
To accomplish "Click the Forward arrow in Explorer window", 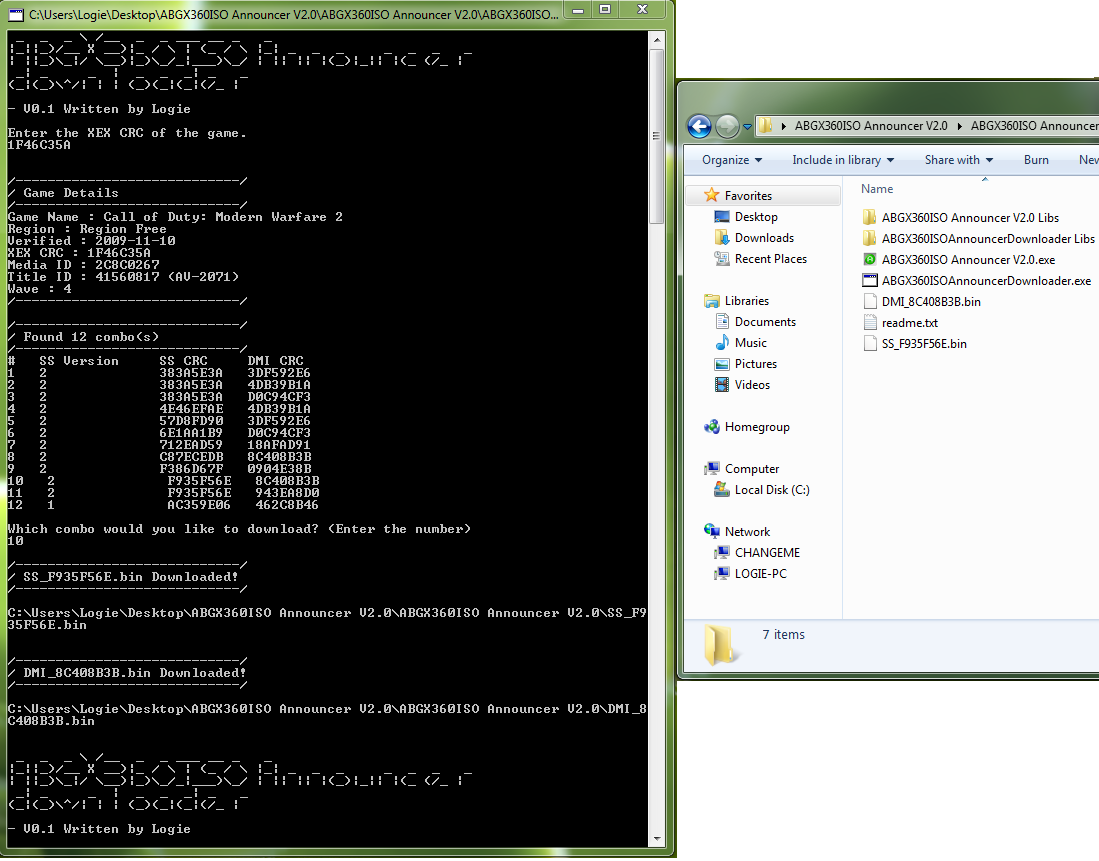I will click(728, 126).
